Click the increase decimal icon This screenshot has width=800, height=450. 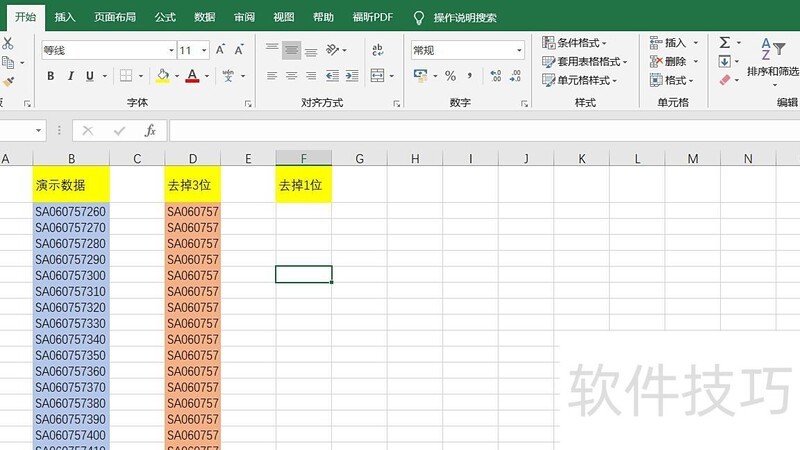(x=495, y=76)
